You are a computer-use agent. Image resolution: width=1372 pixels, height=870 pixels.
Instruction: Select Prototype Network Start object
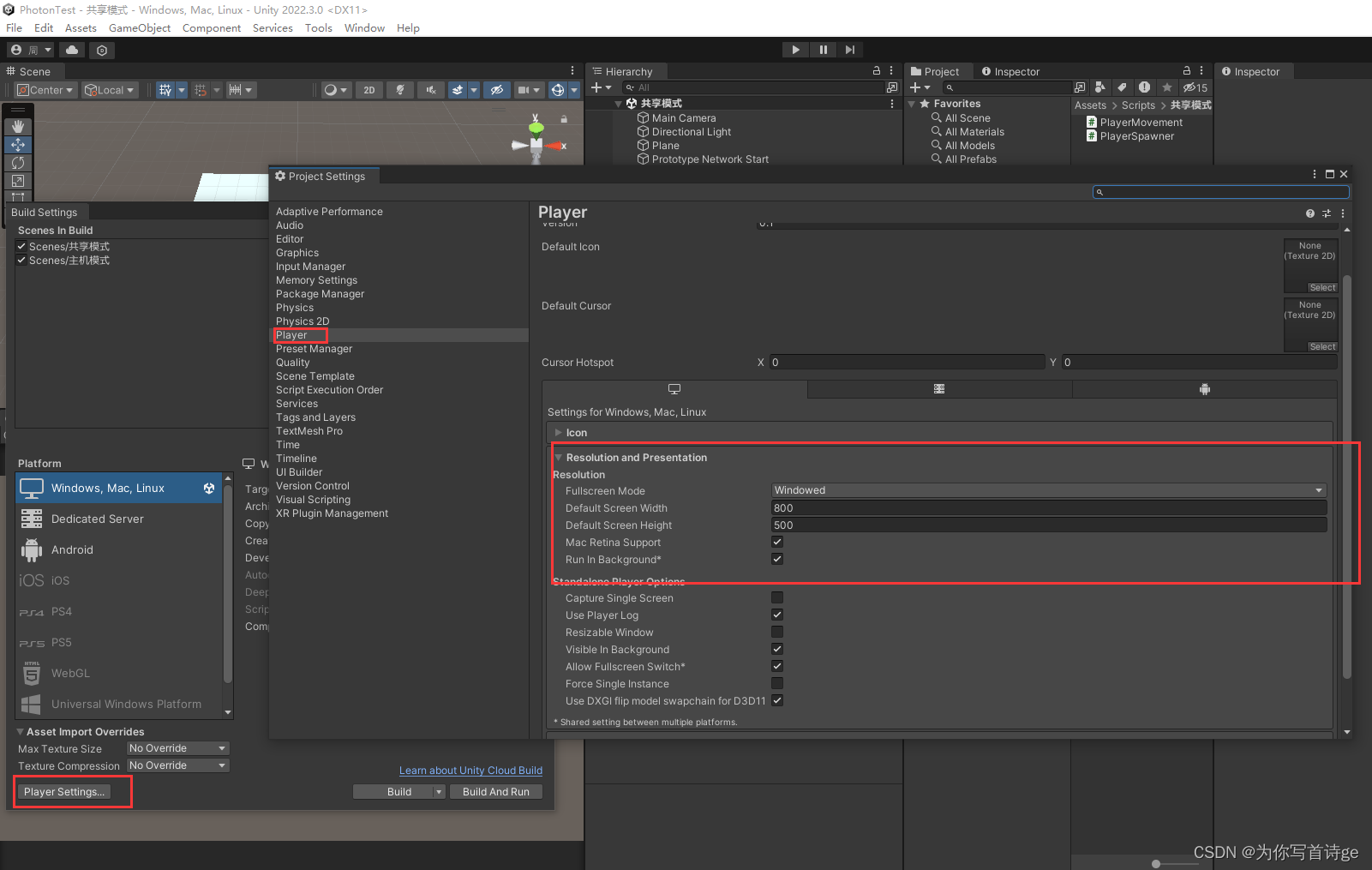(x=710, y=159)
